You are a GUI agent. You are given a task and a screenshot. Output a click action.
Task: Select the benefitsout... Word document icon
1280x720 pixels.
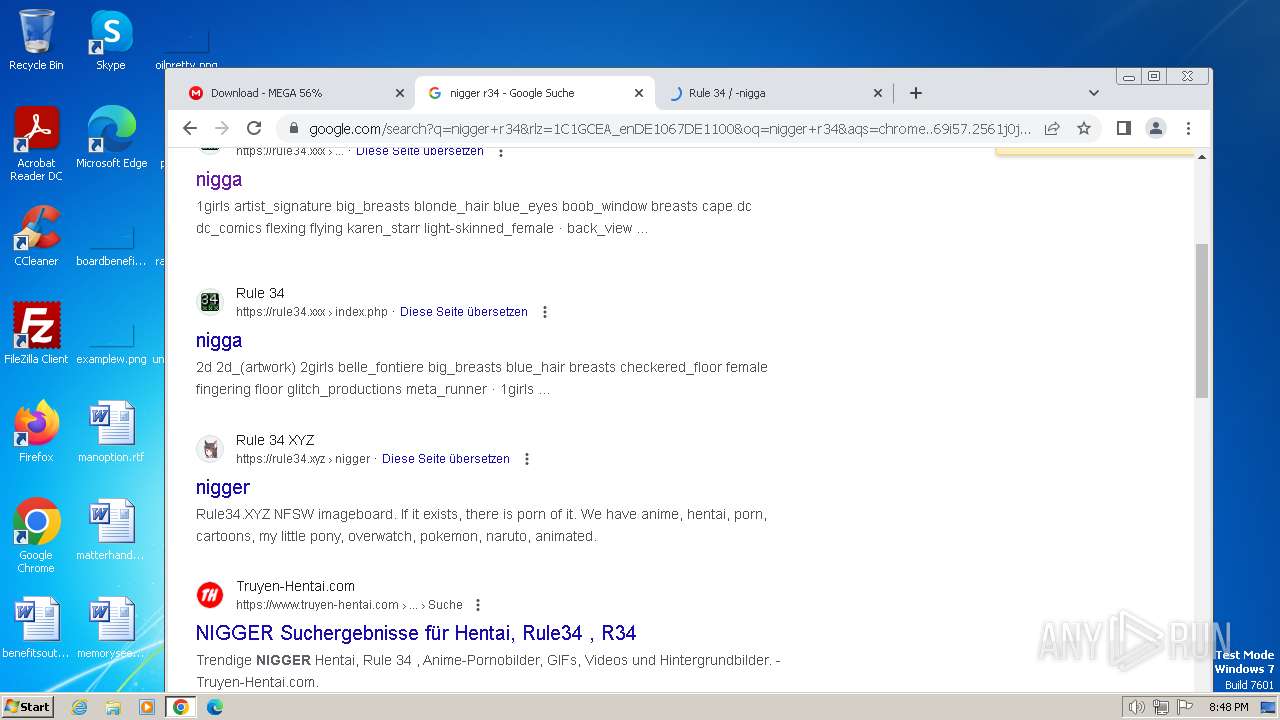[x=36, y=628]
